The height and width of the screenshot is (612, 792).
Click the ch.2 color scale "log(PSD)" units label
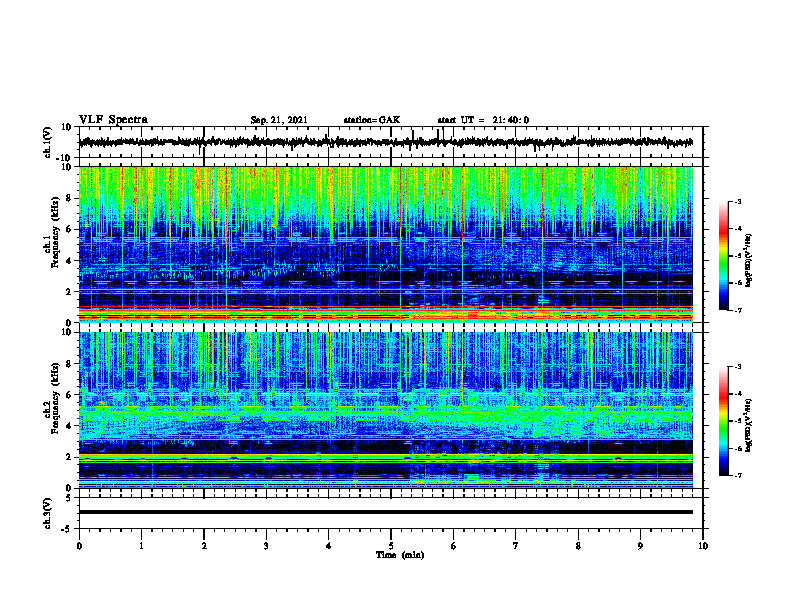click(748, 425)
